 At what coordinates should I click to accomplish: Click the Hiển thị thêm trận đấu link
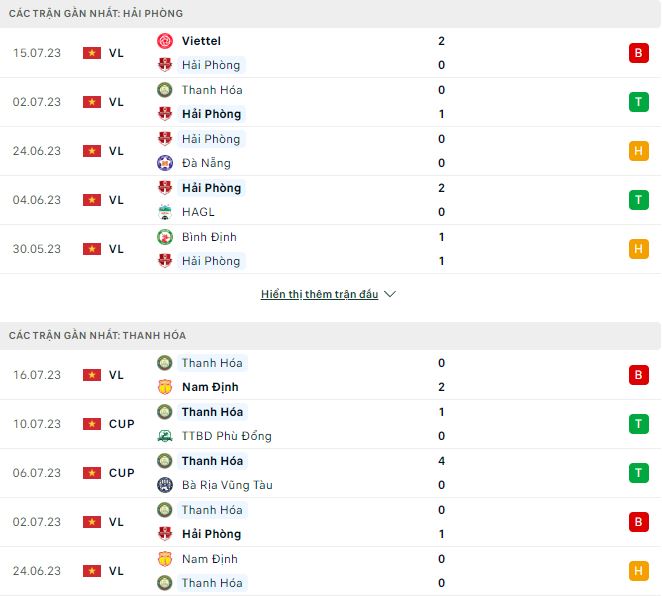tap(319, 295)
